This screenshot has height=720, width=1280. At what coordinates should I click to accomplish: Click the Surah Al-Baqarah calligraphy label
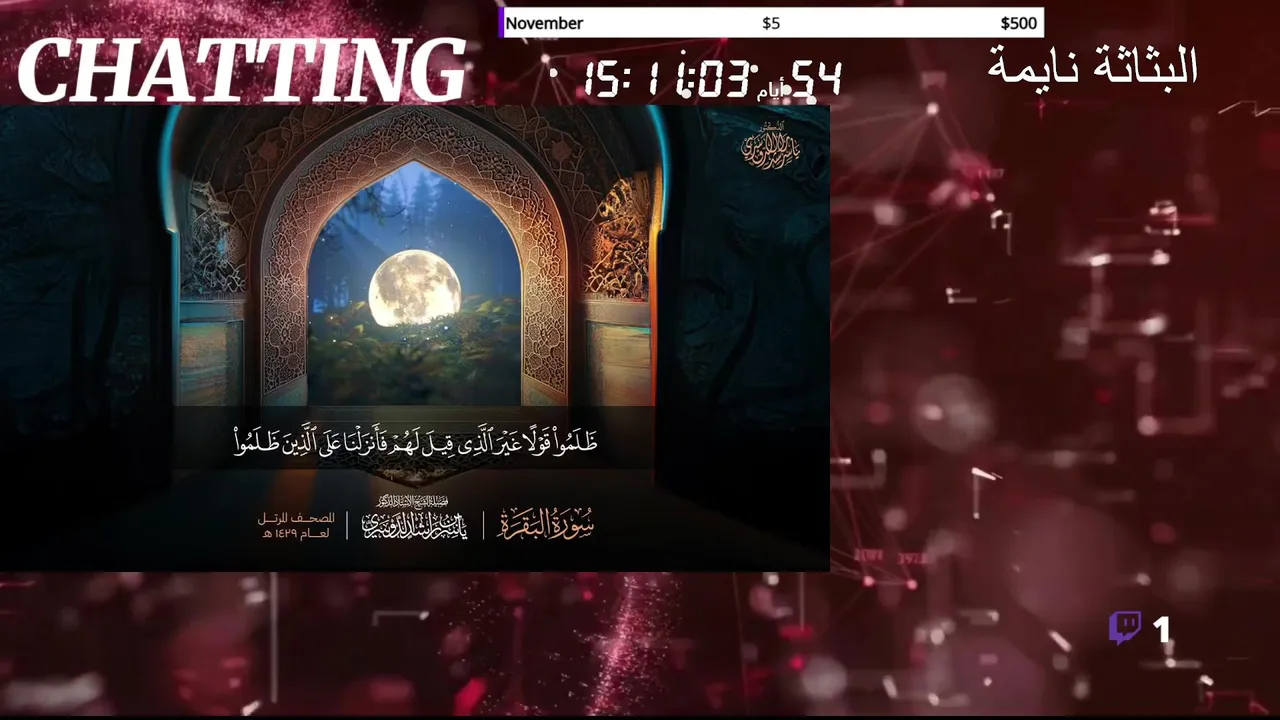point(546,523)
